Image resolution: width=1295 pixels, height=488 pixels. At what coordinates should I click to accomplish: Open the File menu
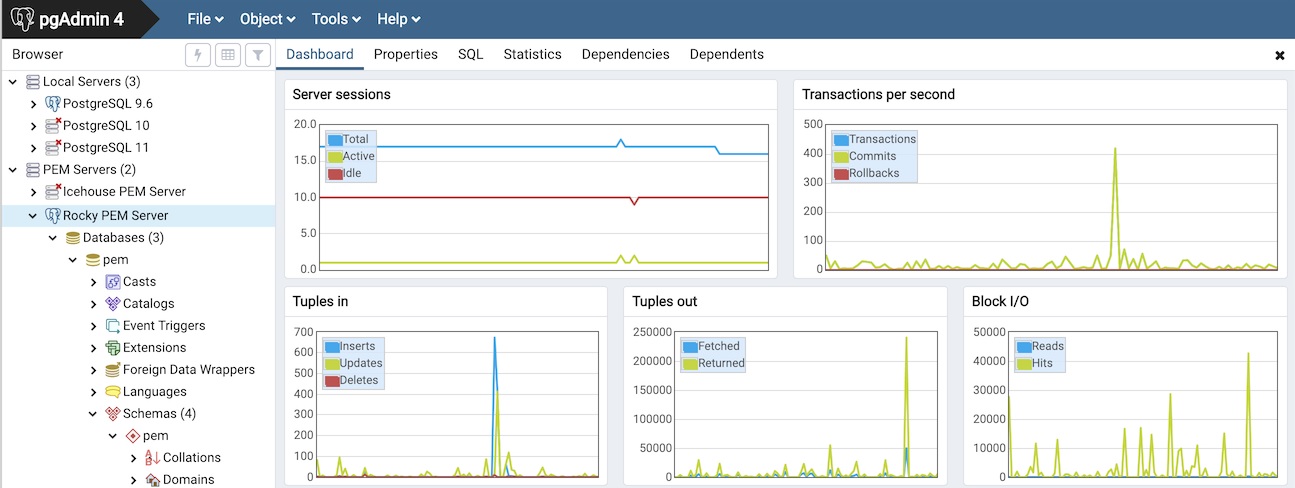tap(205, 19)
